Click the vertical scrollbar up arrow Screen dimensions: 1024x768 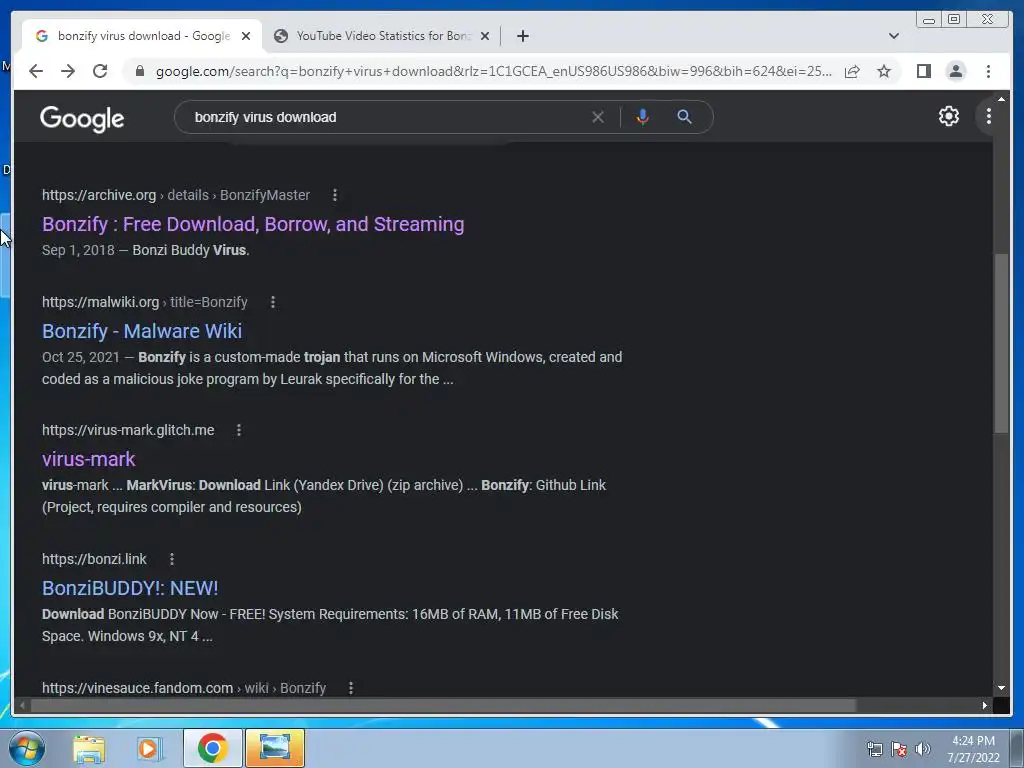tap(1001, 98)
